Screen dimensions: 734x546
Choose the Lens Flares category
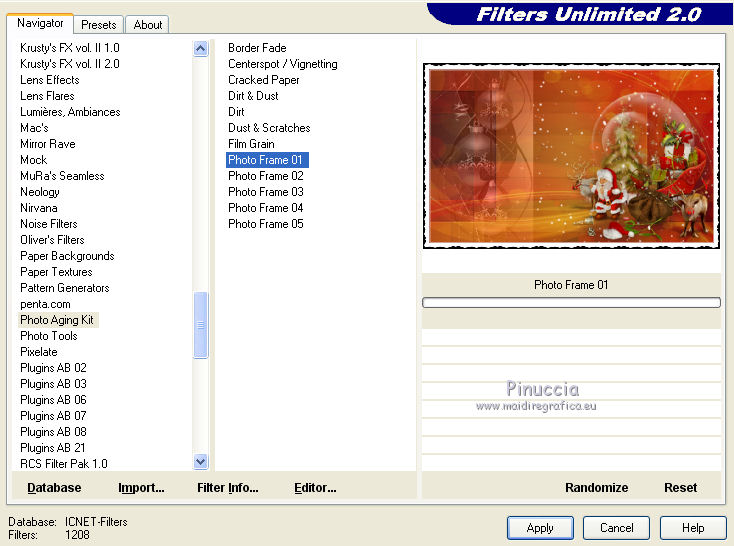47,96
